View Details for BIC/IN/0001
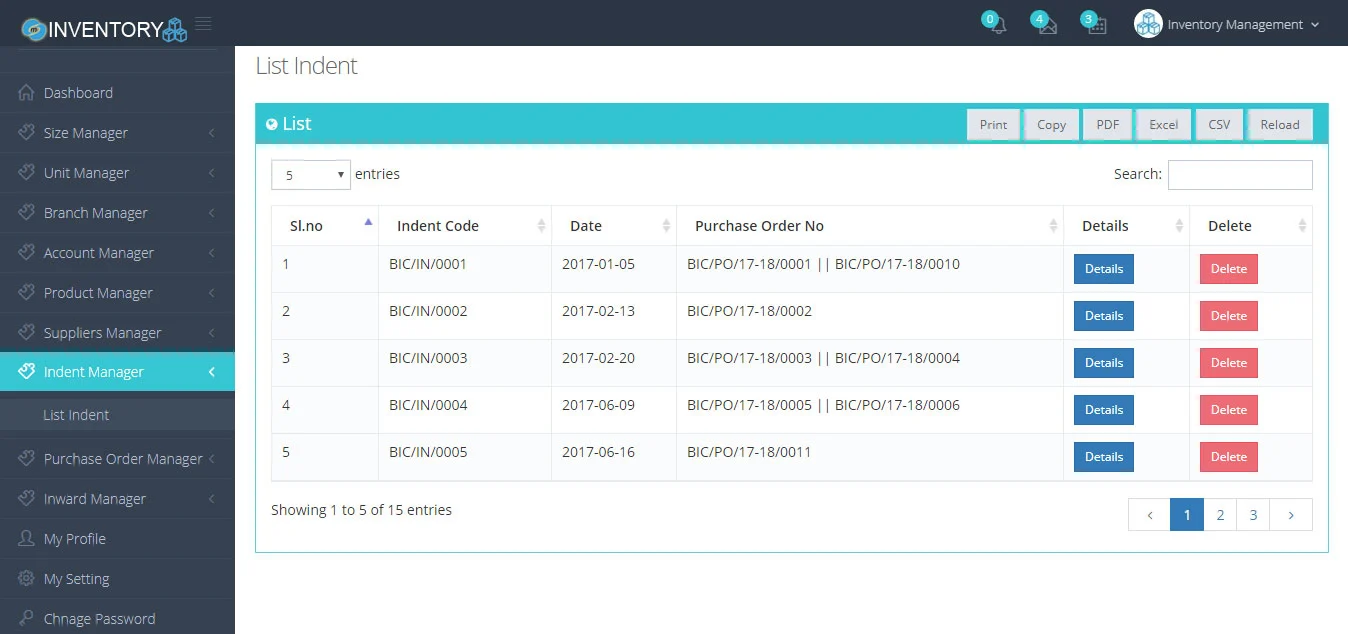 [x=1104, y=269]
